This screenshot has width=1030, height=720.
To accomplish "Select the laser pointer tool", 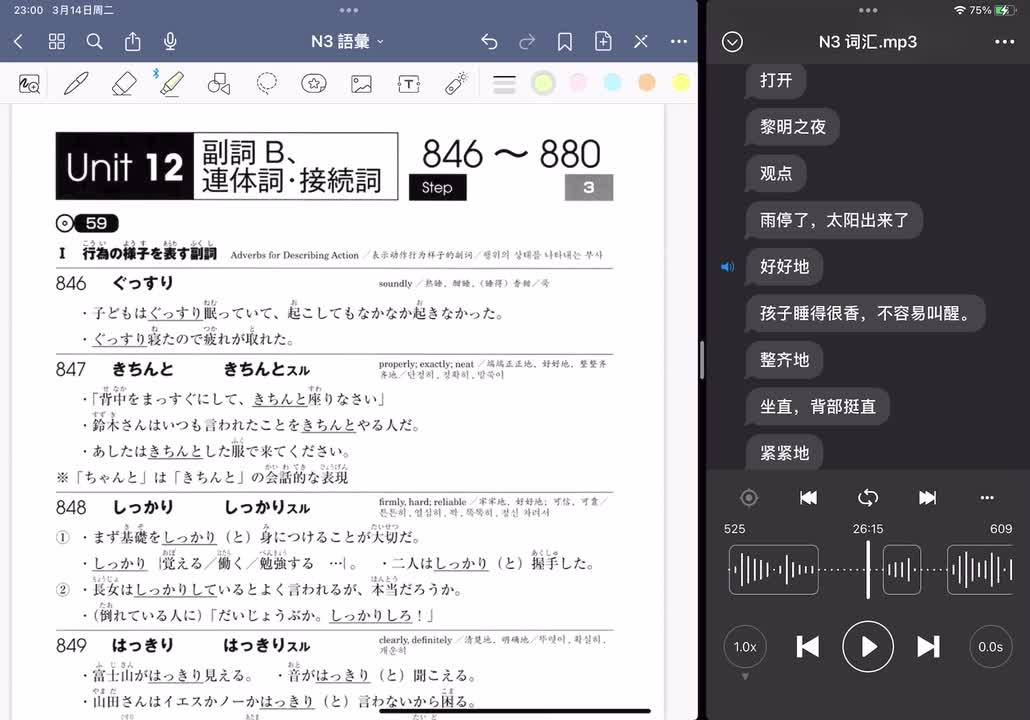I will coord(456,83).
